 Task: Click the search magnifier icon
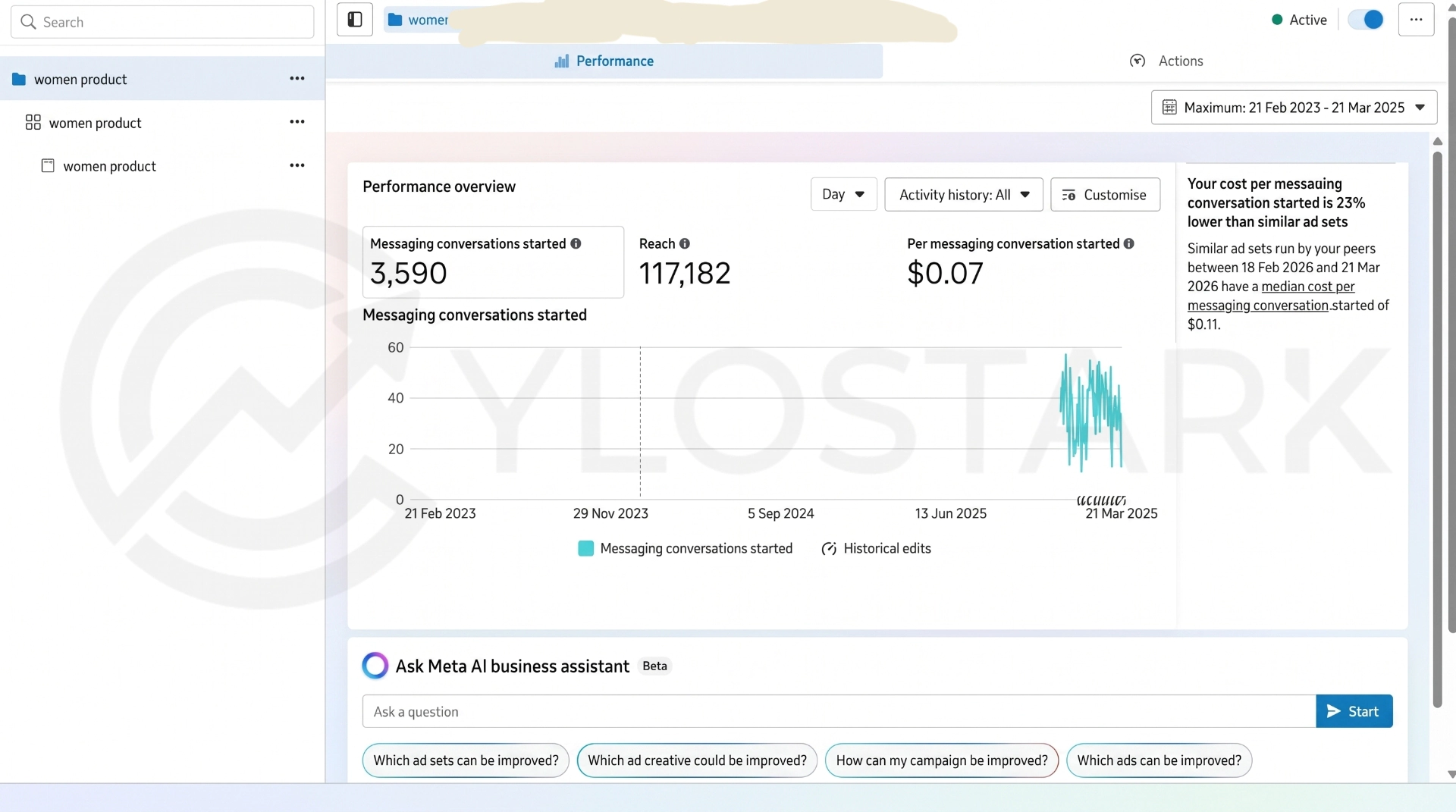(28, 22)
